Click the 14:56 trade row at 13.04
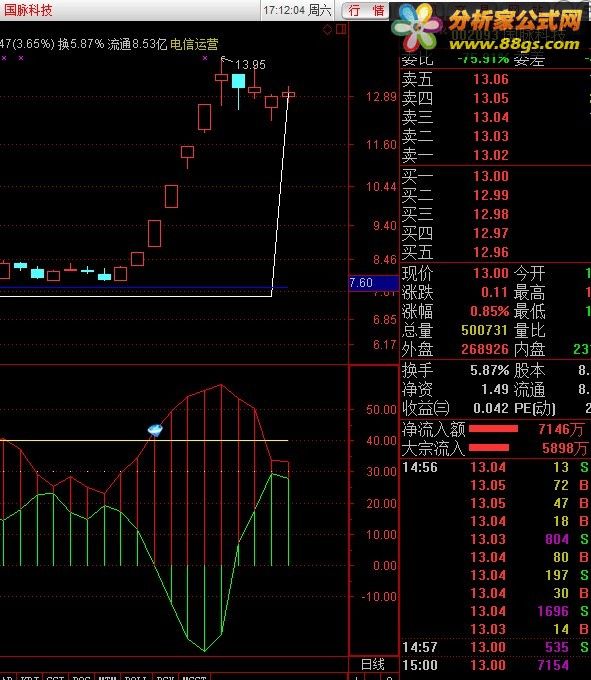 point(495,468)
